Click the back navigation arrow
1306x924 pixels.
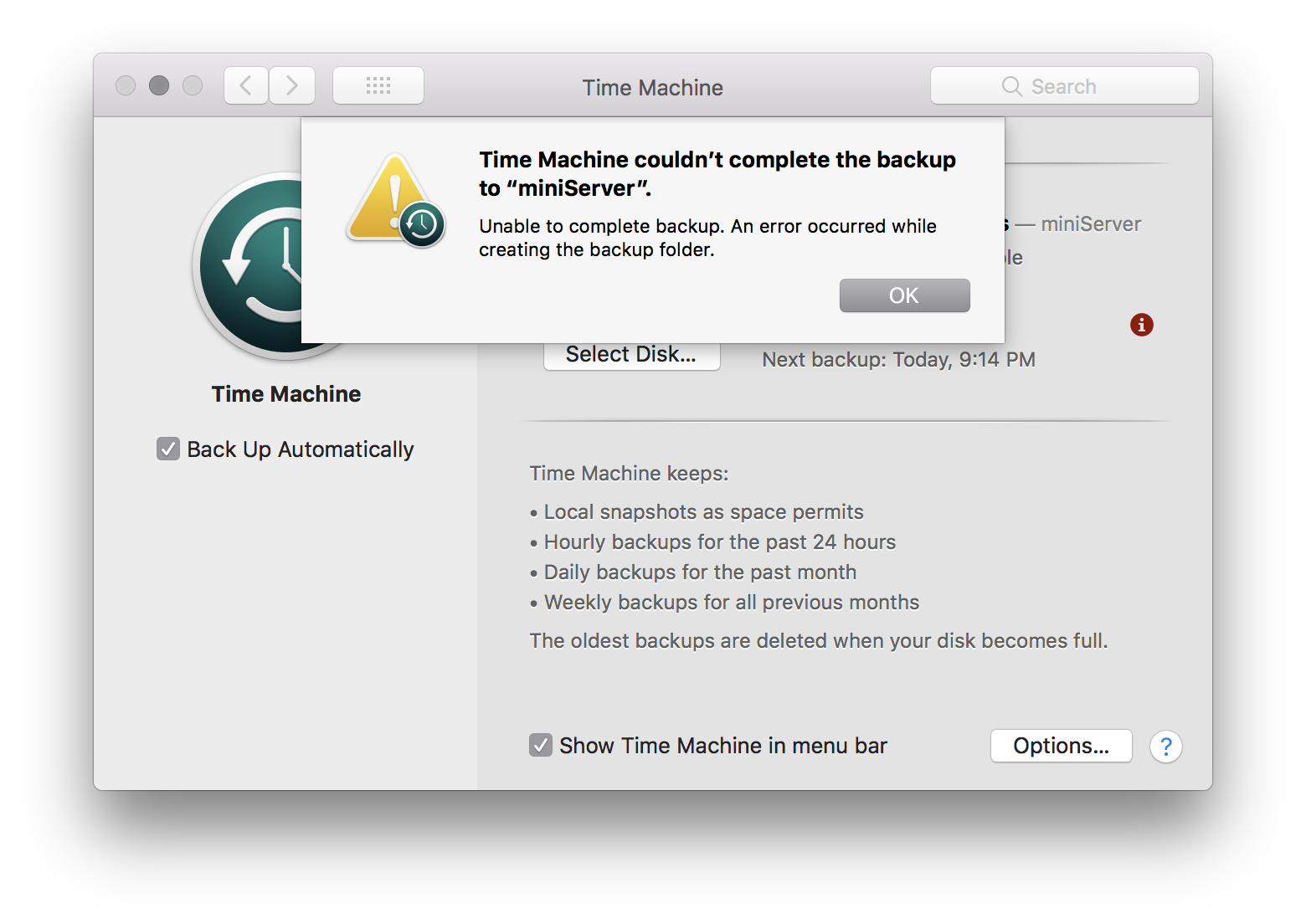[245, 85]
